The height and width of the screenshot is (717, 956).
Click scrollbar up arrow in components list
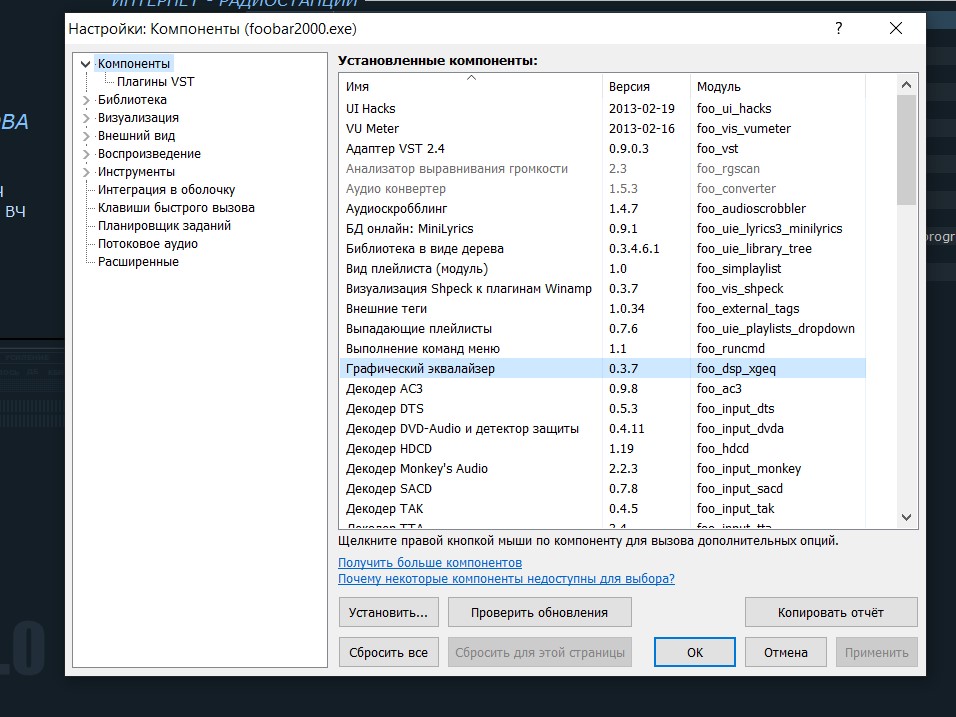point(907,85)
